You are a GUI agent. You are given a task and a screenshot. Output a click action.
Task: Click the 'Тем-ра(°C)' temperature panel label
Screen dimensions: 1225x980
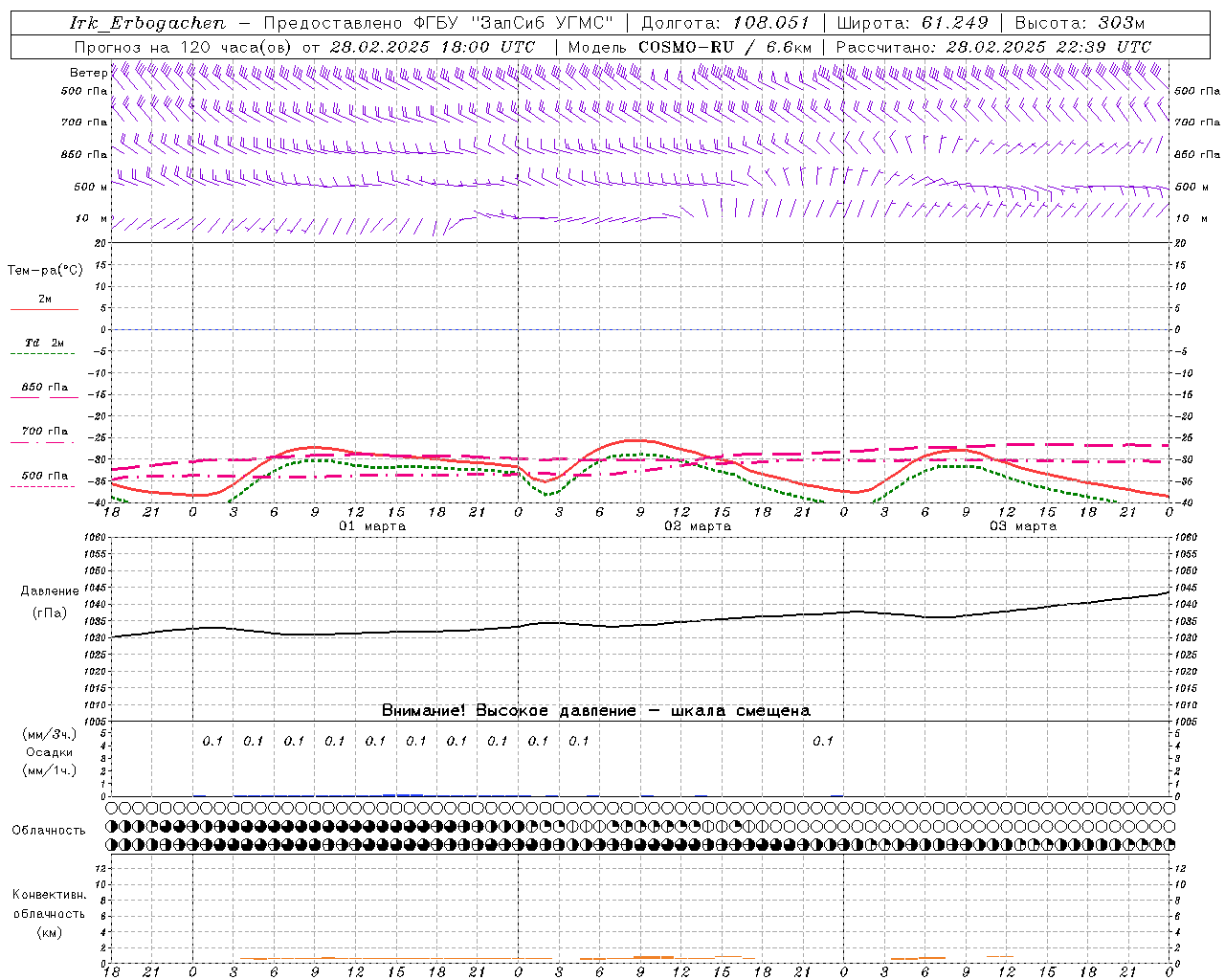(x=45, y=271)
